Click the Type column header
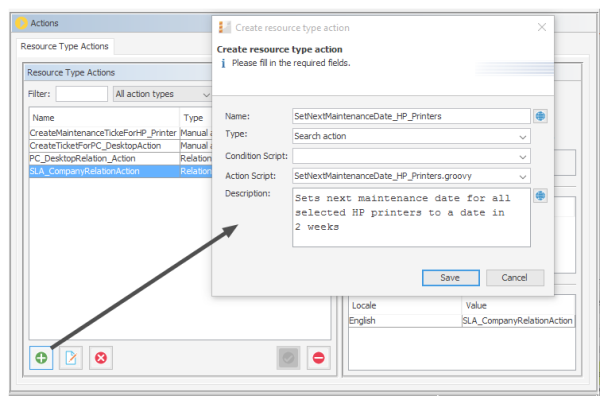Screen dimensions: 600x396 point(196,118)
